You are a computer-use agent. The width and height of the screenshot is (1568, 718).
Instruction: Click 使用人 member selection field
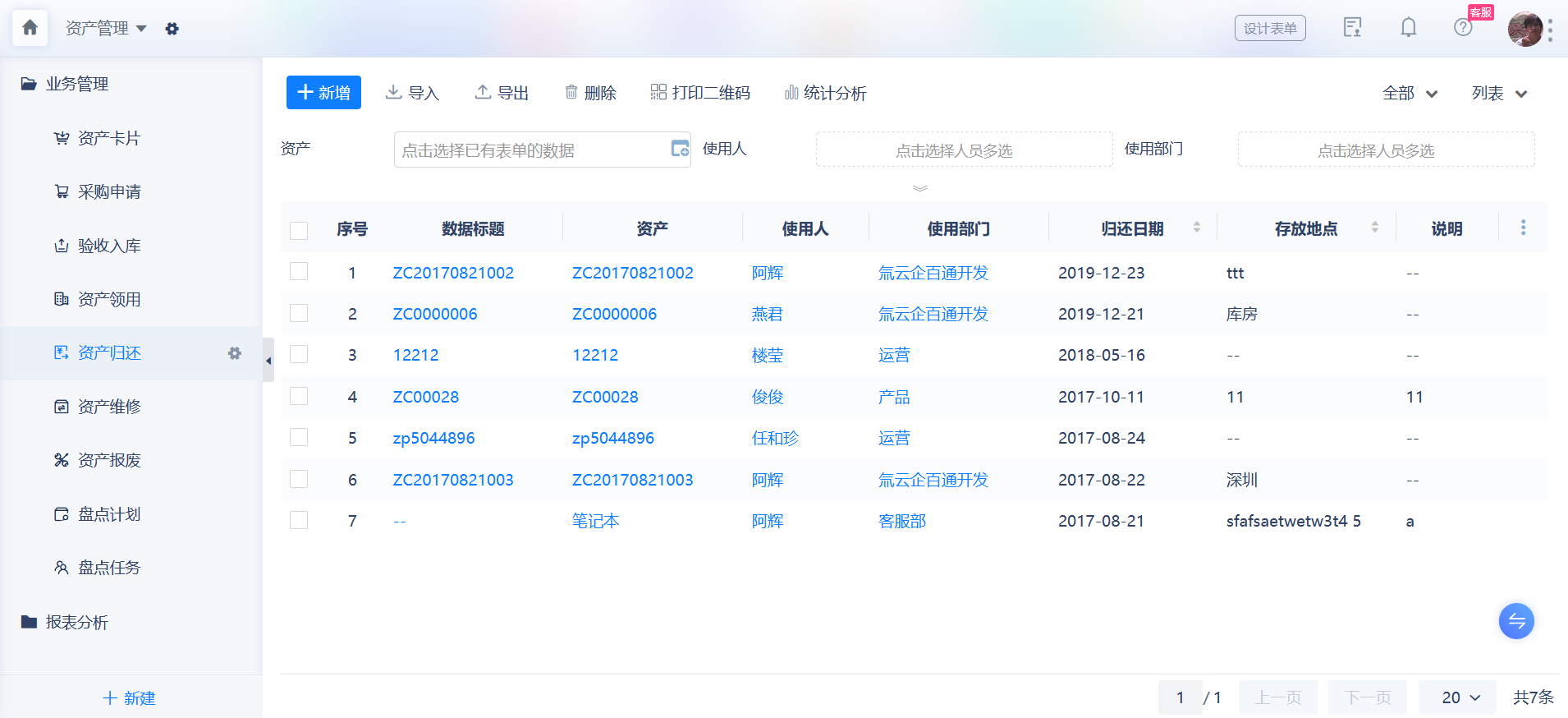[964, 150]
